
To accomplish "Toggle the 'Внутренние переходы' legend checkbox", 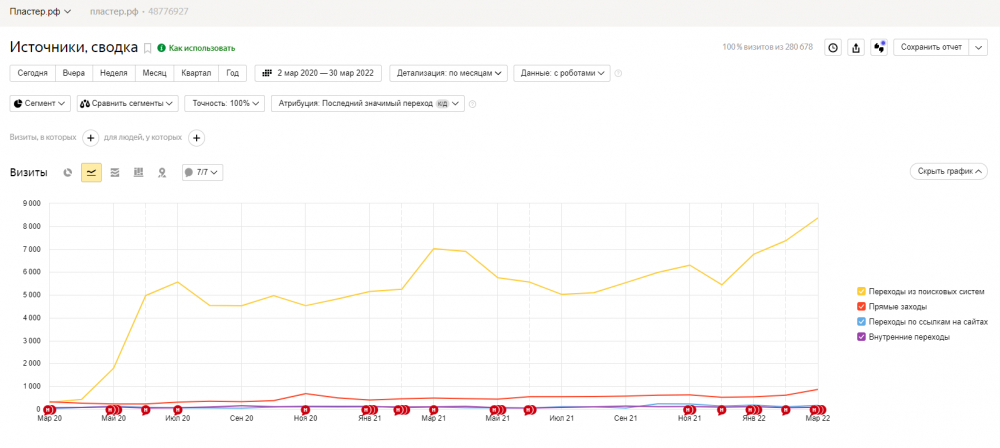I will coord(861,337).
